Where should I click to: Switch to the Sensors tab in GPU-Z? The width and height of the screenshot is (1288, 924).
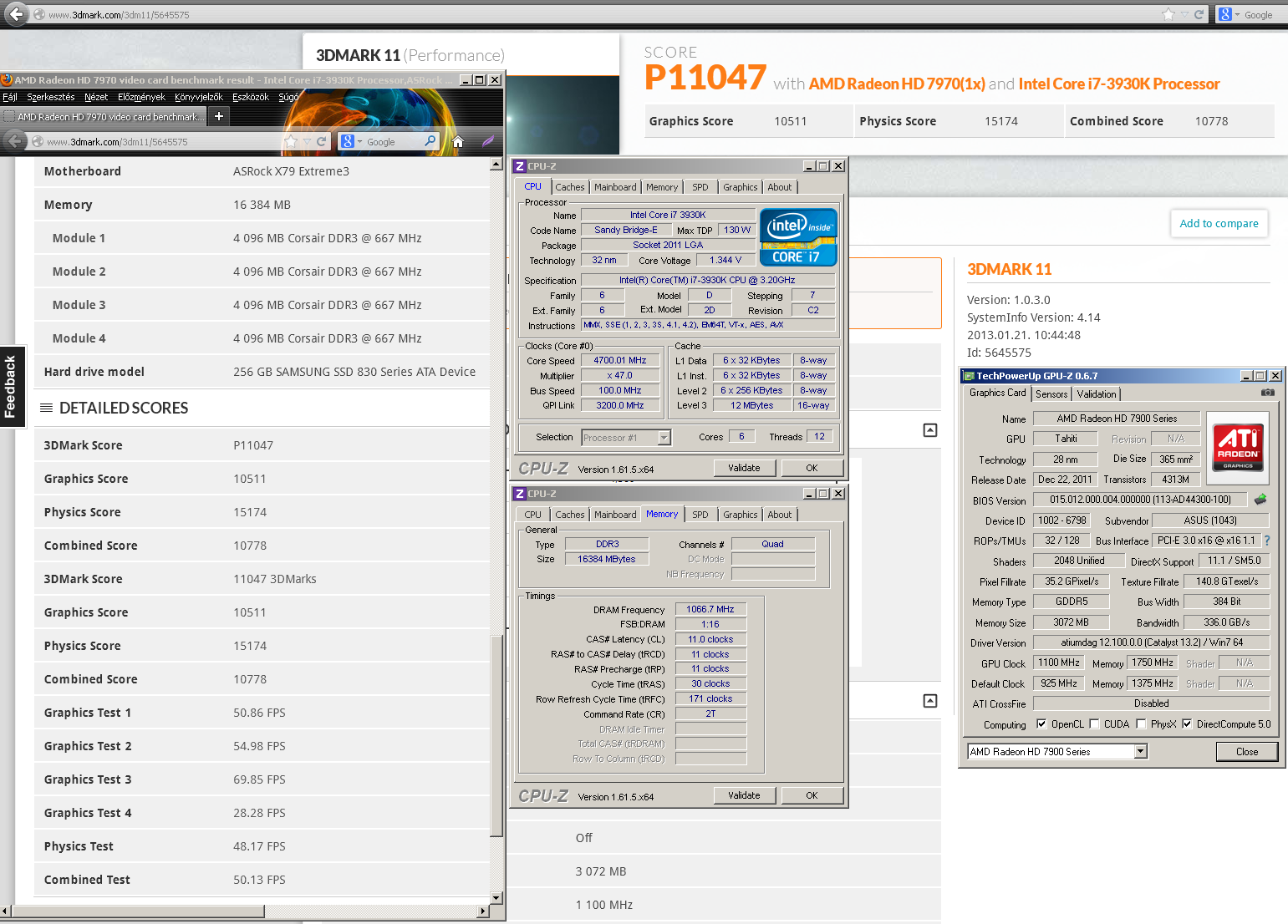[1051, 393]
